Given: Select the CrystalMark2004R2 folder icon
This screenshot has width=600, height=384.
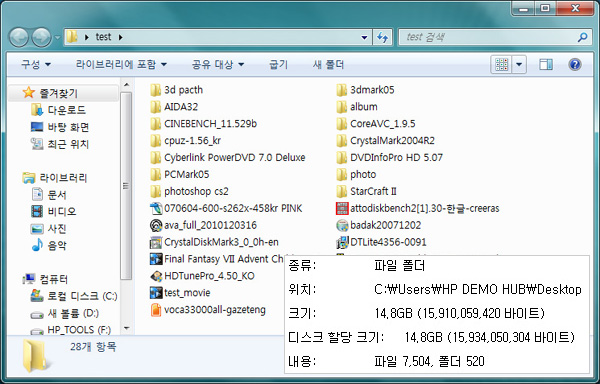Looking at the screenshot, I should click(x=342, y=140).
